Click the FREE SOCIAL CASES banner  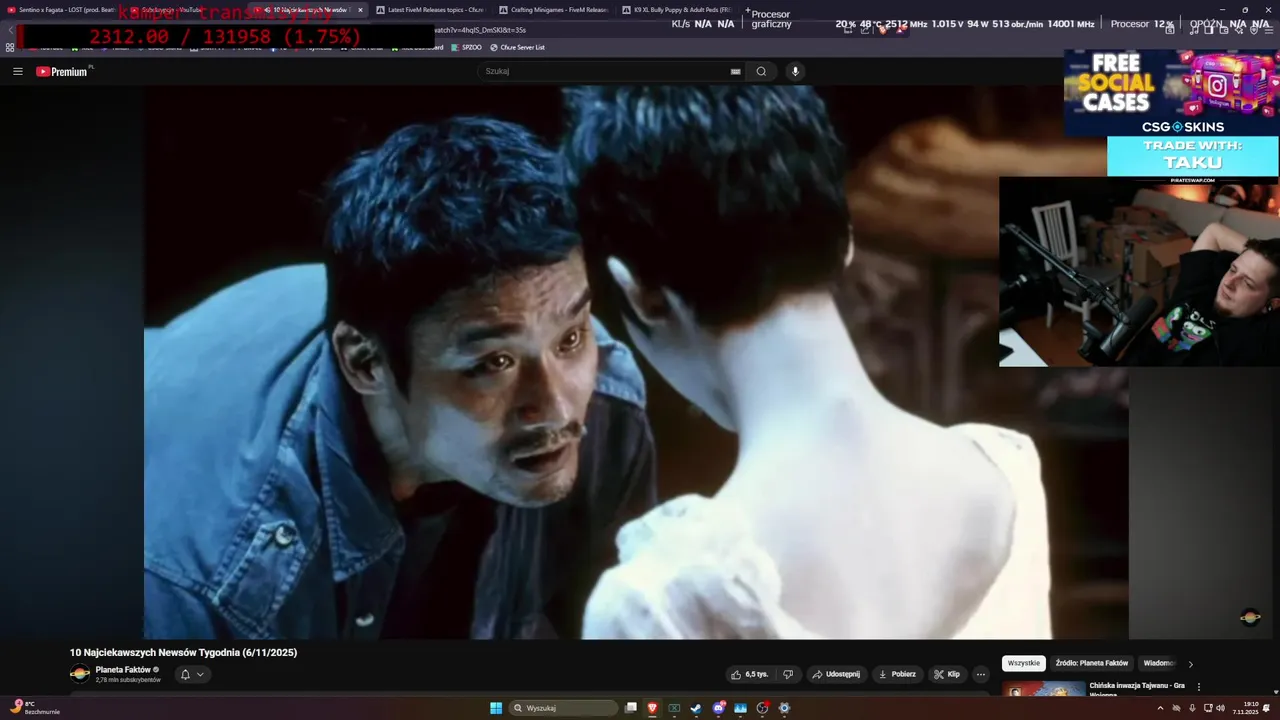1171,92
